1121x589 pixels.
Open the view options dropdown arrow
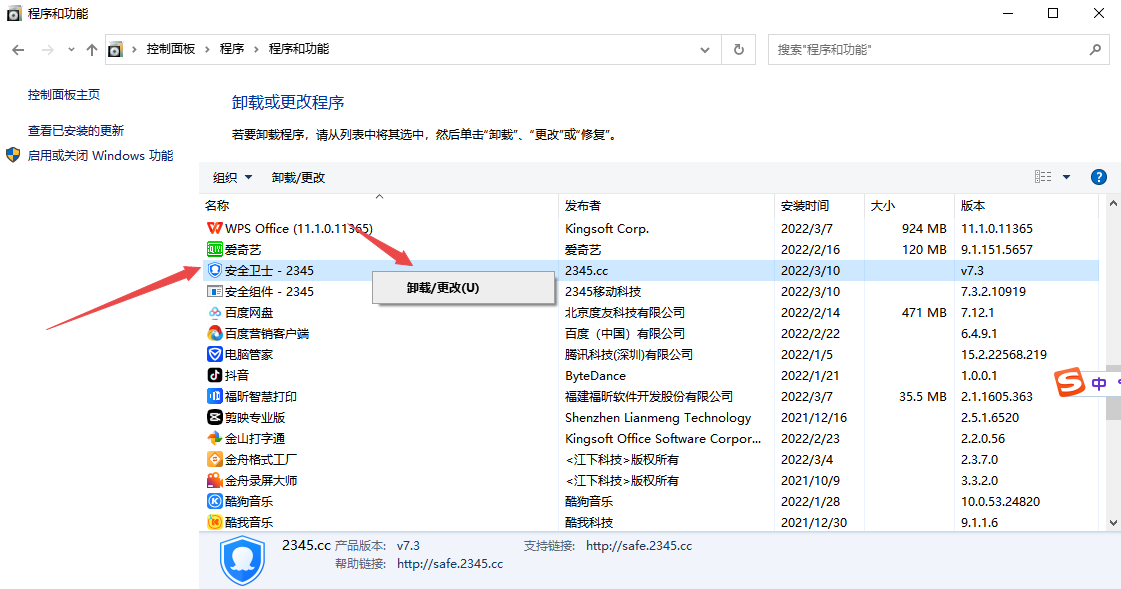point(1066,177)
